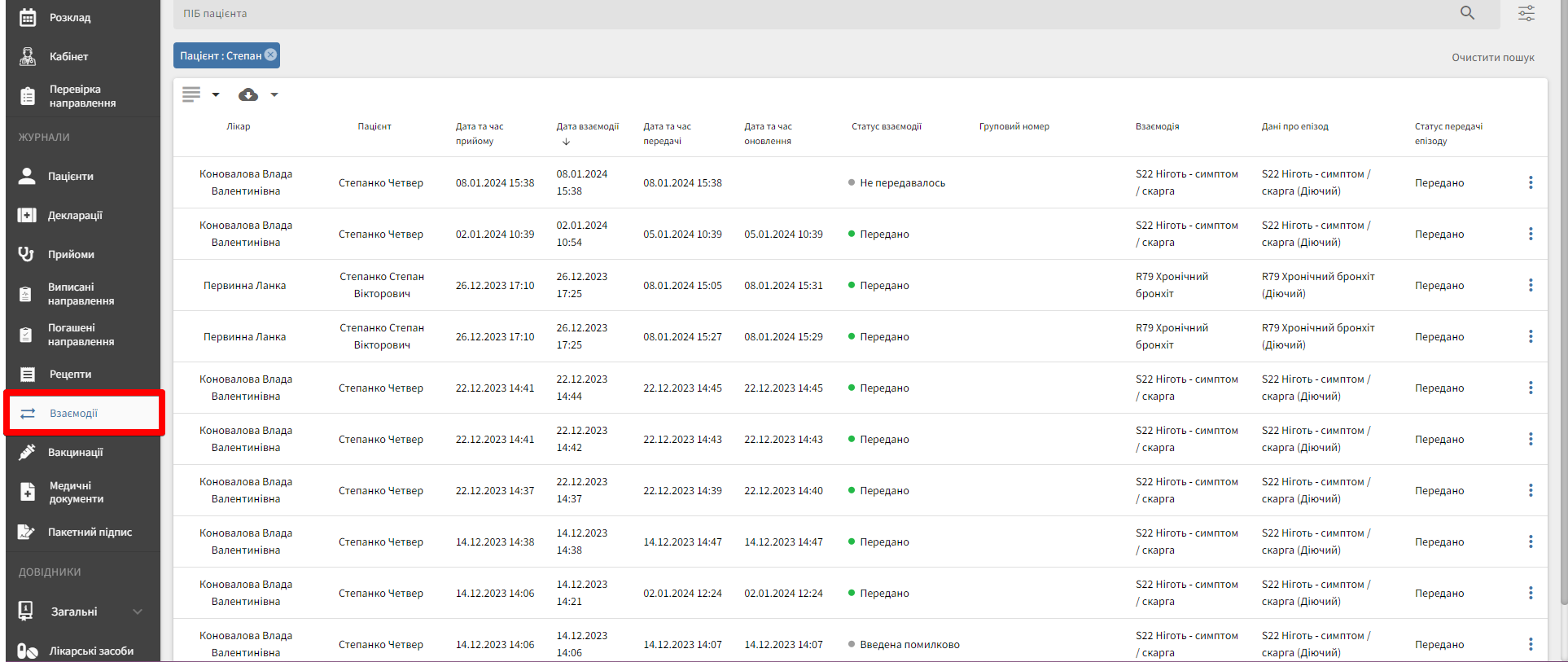Open Пакетний підпис section

click(90, 532)
